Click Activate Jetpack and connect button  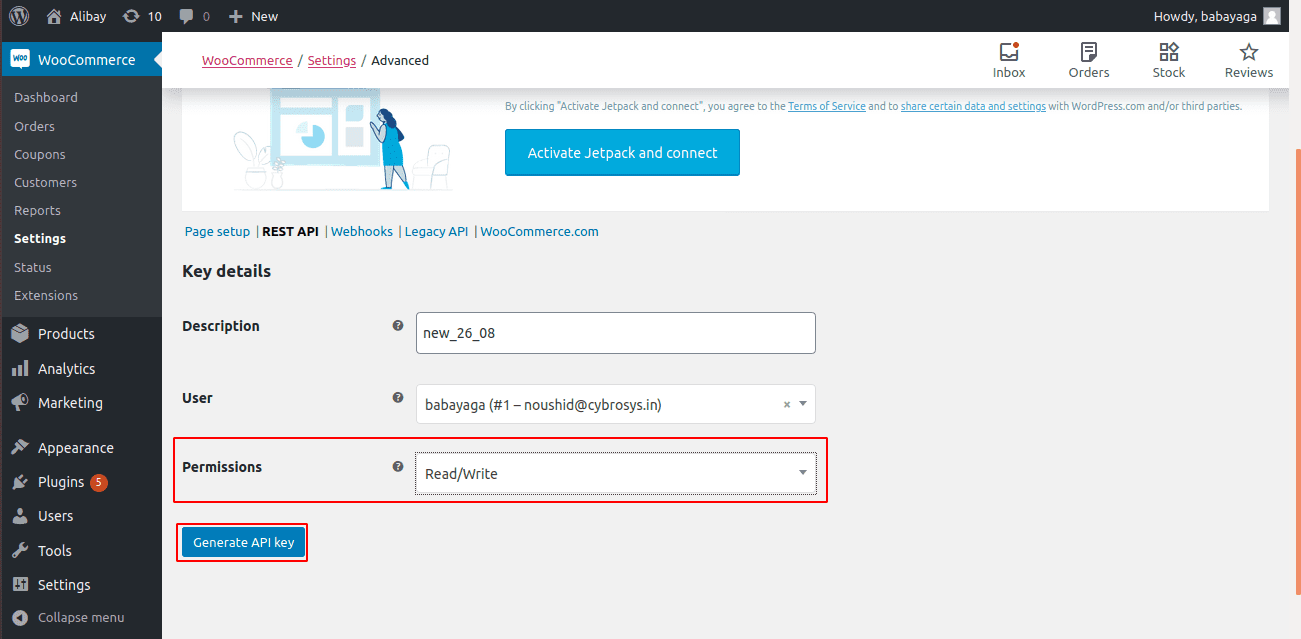[622, 153]
